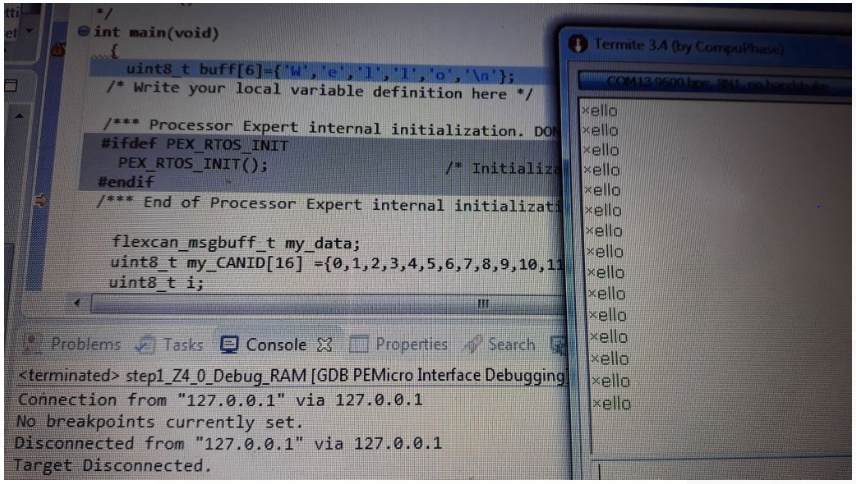Viewport: 856px width, 484px height.
Task: Click the Termite application icon in title bar
Action: (x=578, y=44)
